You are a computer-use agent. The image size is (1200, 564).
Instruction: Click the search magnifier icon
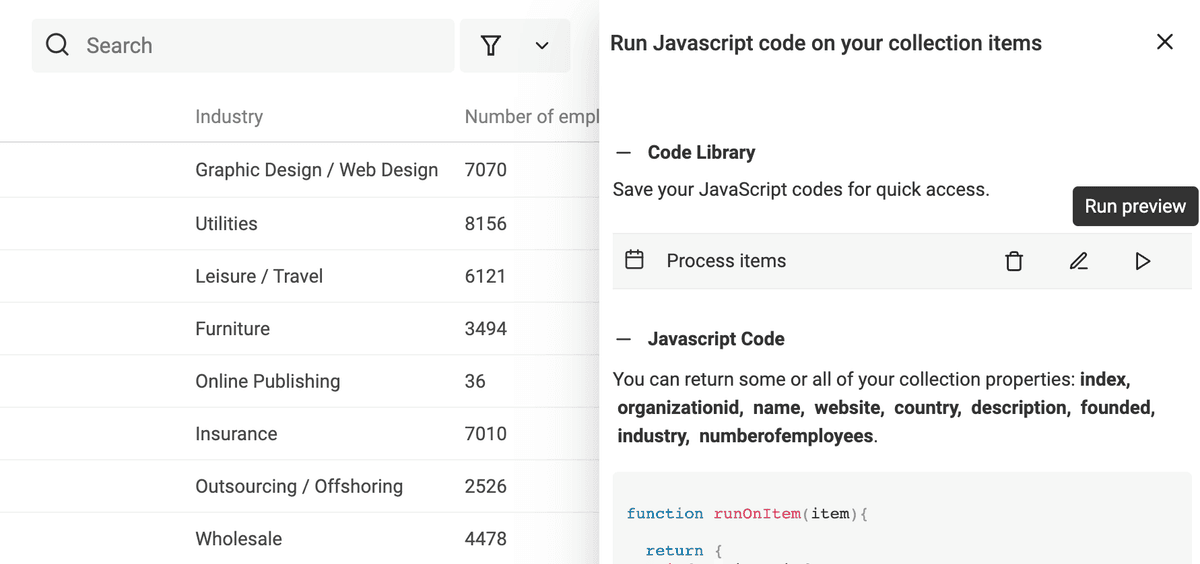tap(58, 45)
